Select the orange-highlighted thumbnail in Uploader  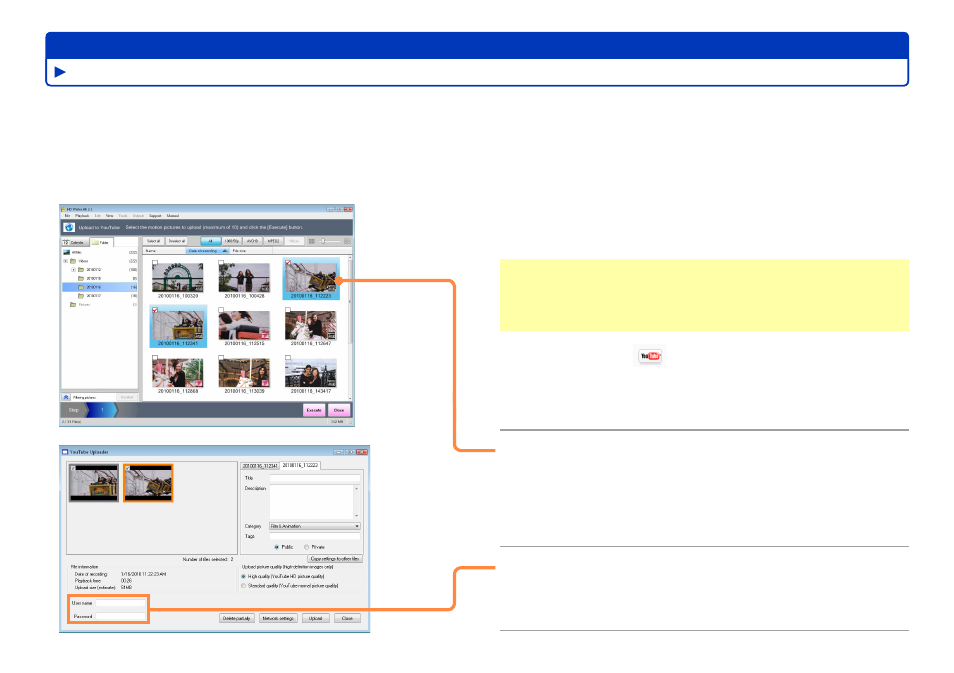[148, 483]
